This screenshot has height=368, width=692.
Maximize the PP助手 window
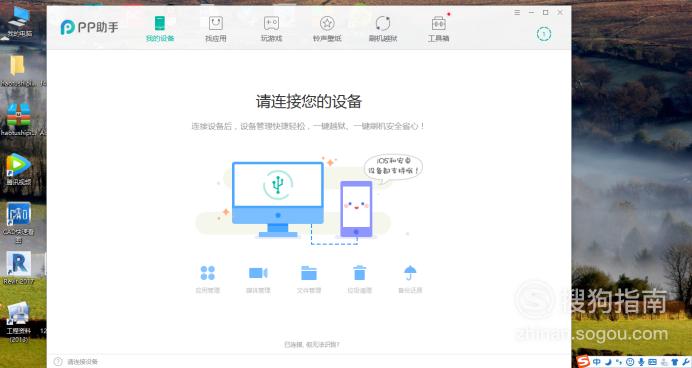tap(545, 12)
